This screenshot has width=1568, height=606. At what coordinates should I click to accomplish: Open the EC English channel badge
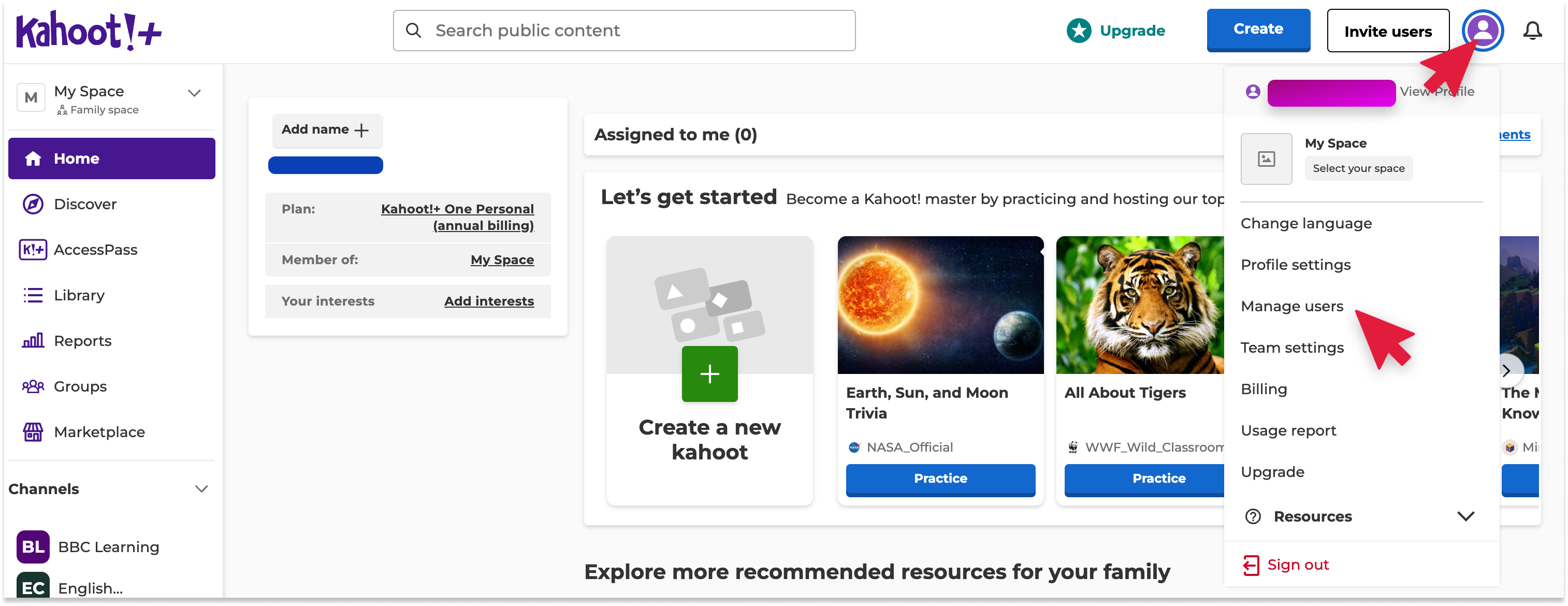click(33, 585)
